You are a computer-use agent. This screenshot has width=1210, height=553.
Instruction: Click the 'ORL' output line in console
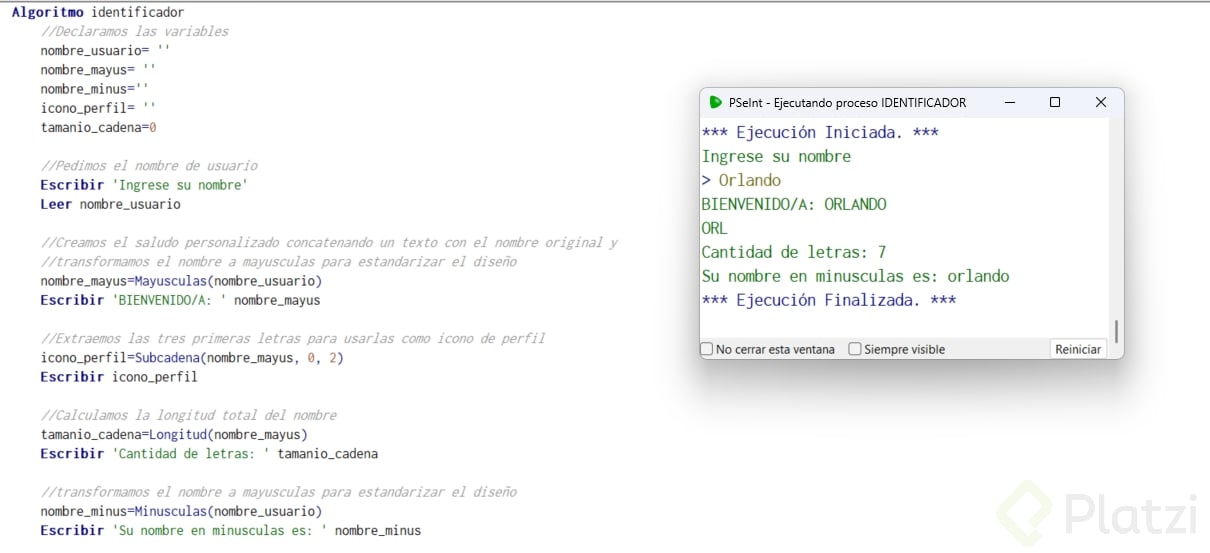(x=715, y=228)
